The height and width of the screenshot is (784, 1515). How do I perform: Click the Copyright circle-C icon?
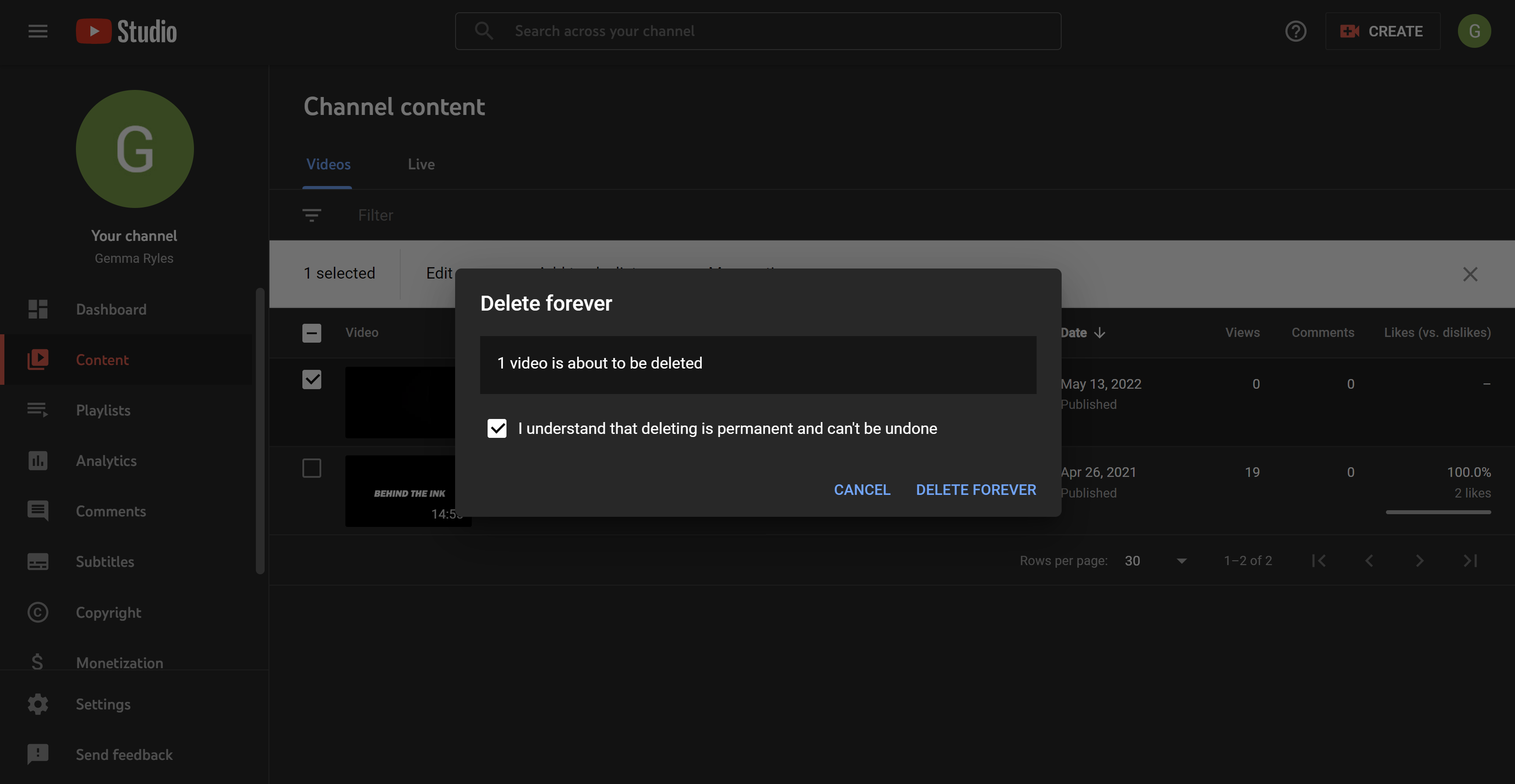[x=38, y=612]
